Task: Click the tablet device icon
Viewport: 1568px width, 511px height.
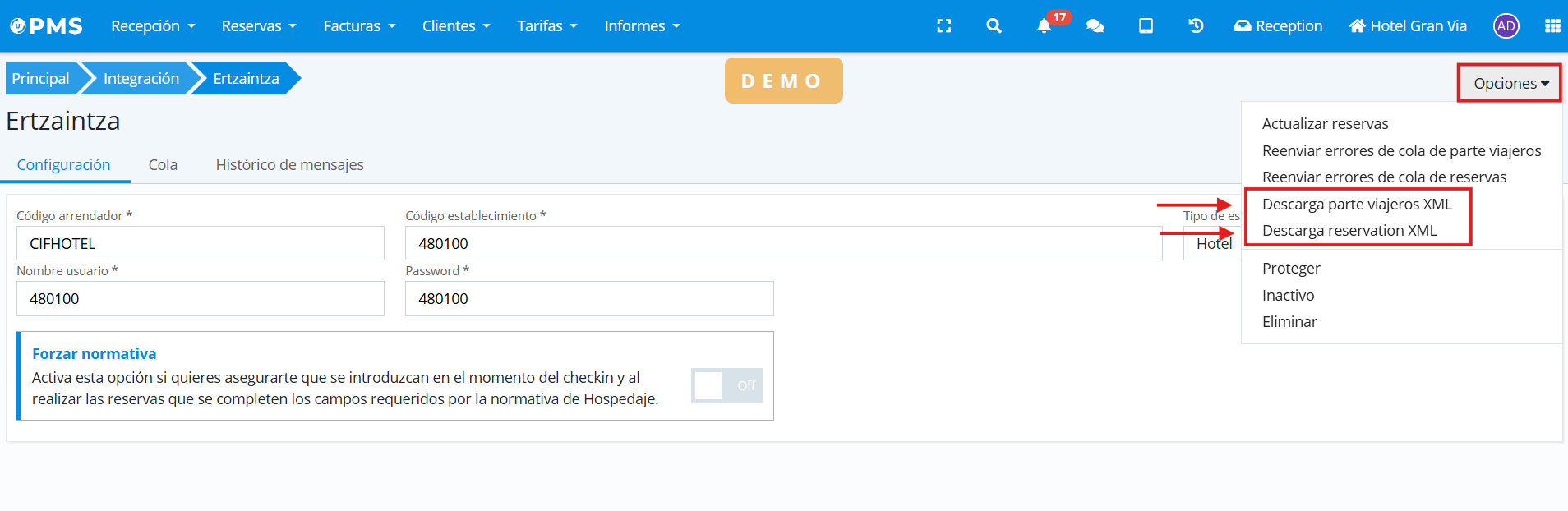Action: [1146, 26]
